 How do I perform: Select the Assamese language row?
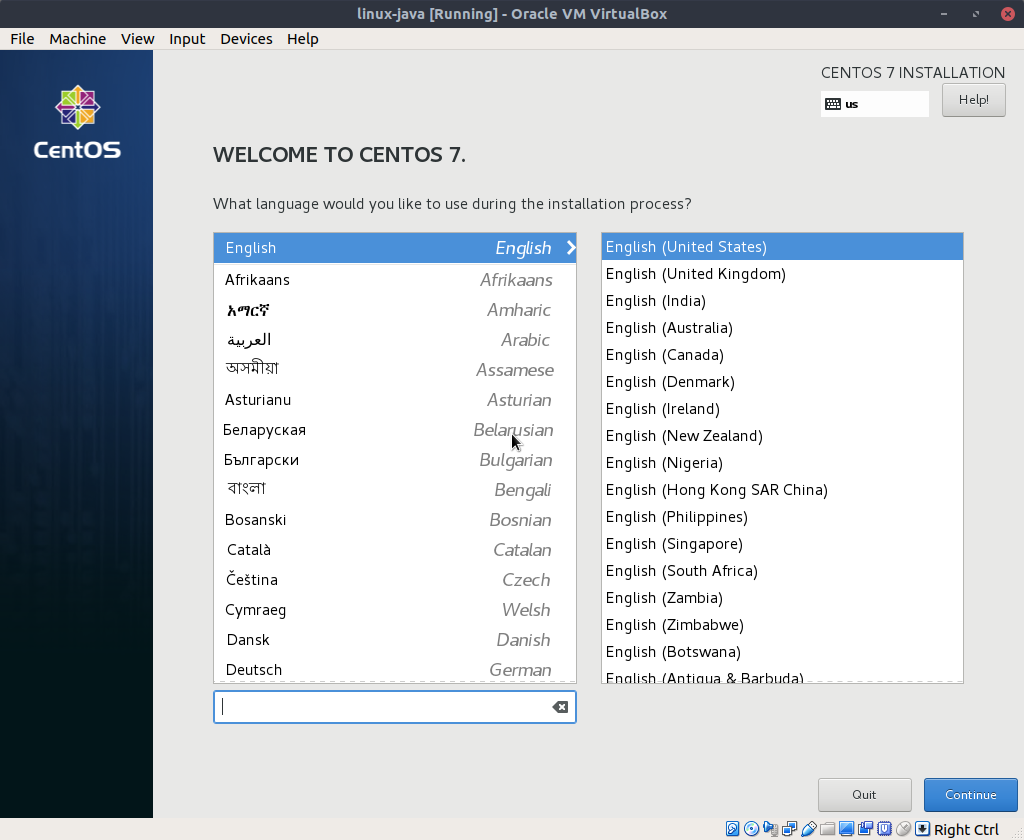coord(394,370)
